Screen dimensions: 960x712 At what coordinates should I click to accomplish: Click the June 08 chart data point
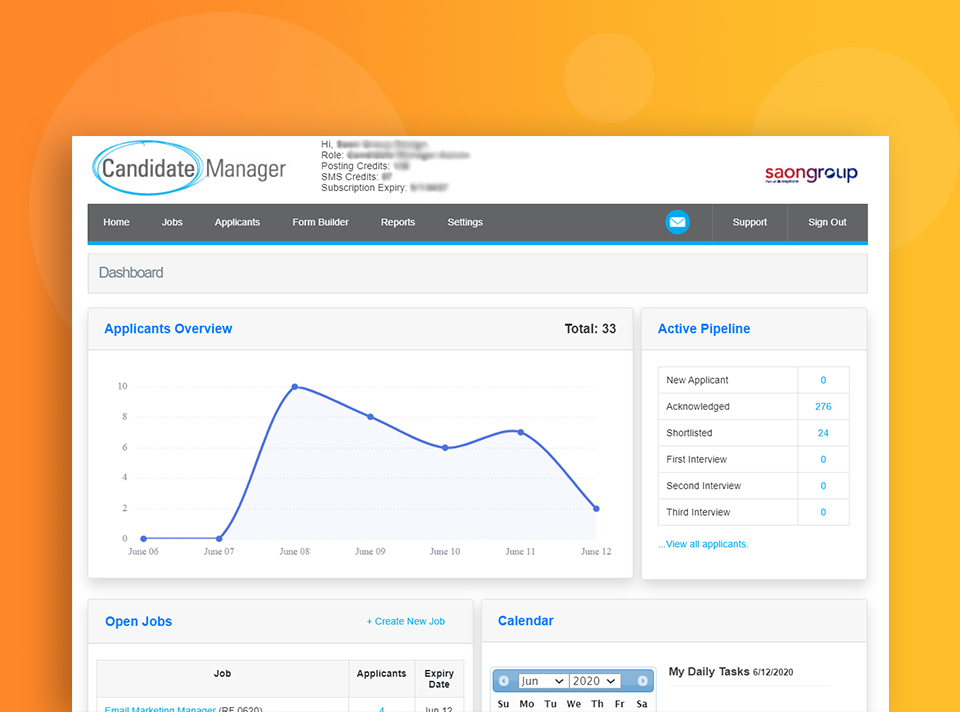point(294,386)
